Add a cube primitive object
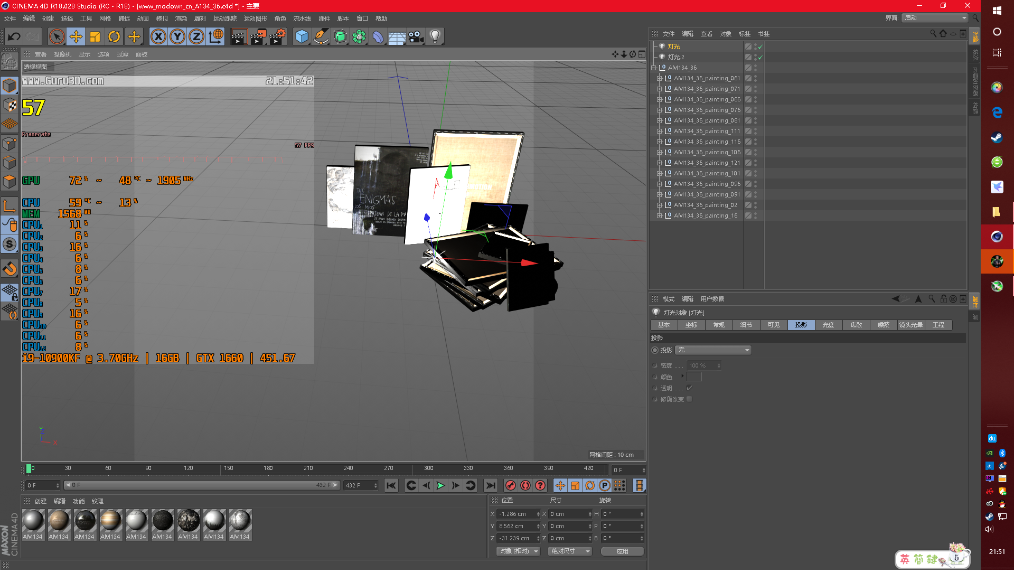 302,37
